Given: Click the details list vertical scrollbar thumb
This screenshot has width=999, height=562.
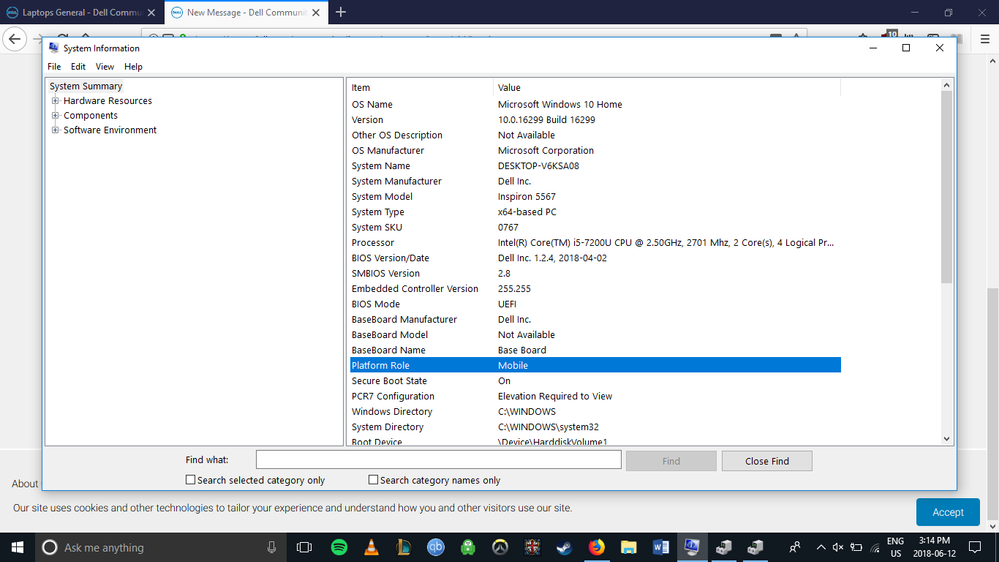Looking at the screenshot, I should [x=946, y=187].
